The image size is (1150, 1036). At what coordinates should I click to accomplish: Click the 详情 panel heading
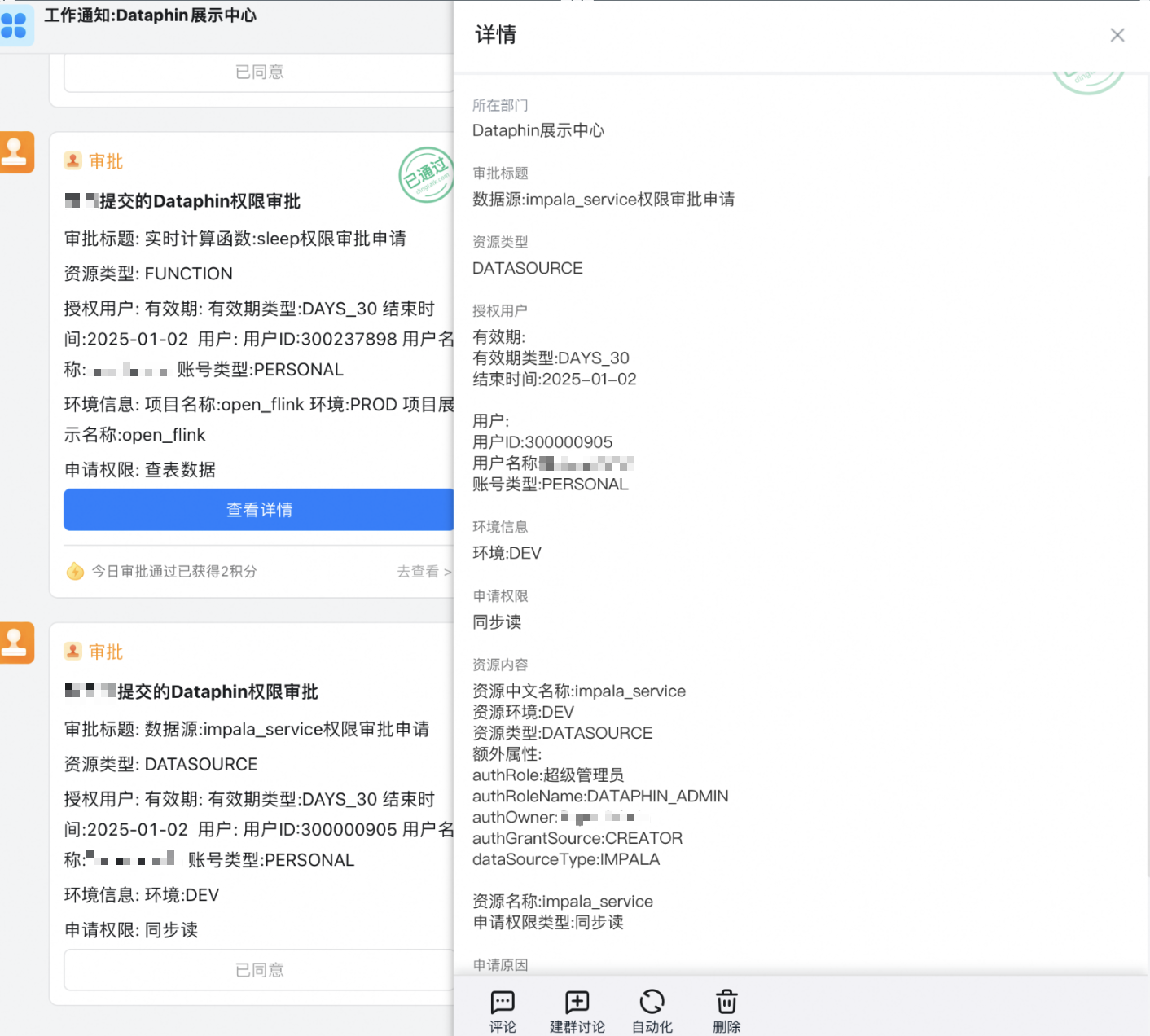click(x=495, y=34)
